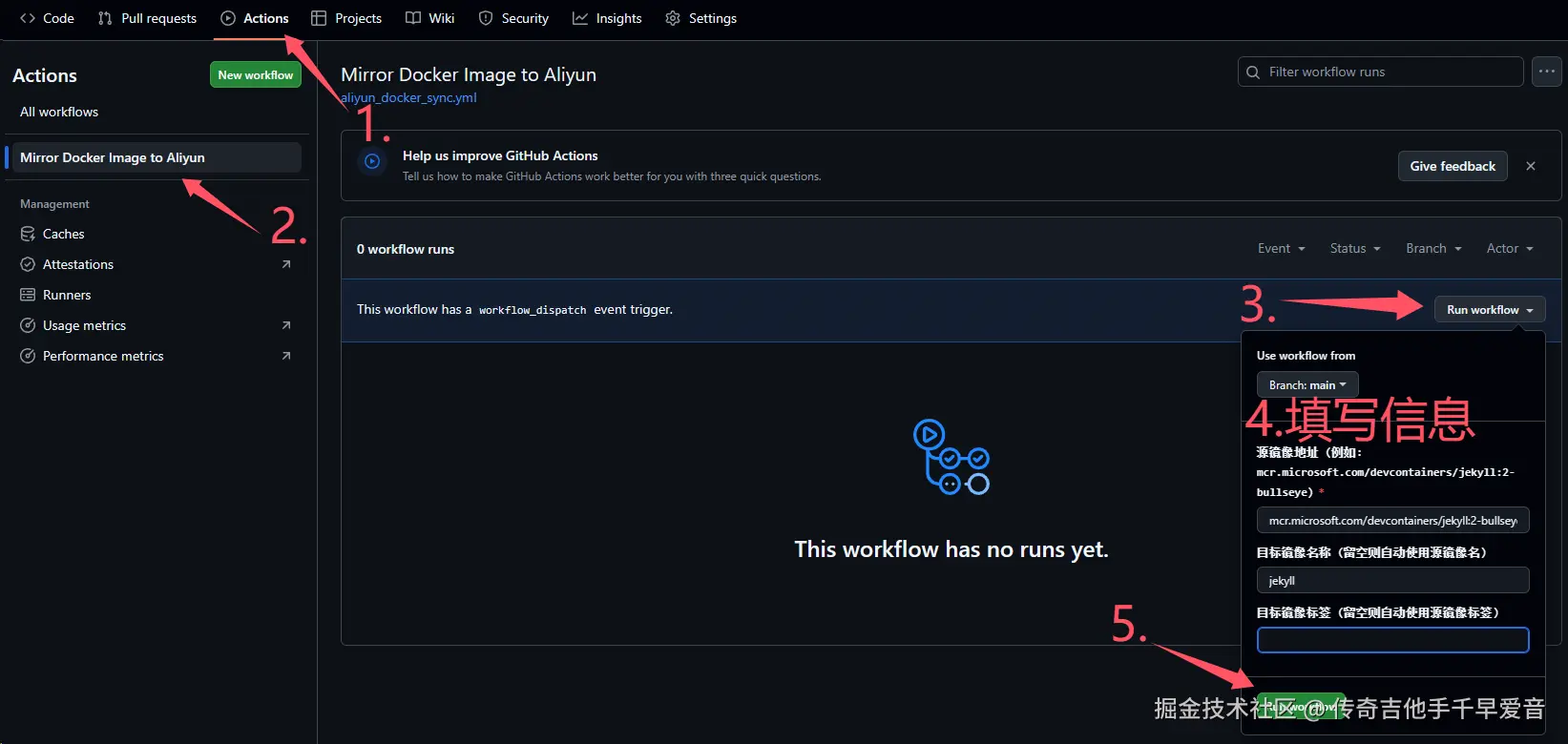Click the "This workflow has no runs yet." message
The width and height of the screenshot is (1568, 744).
(x=951, y=549)
